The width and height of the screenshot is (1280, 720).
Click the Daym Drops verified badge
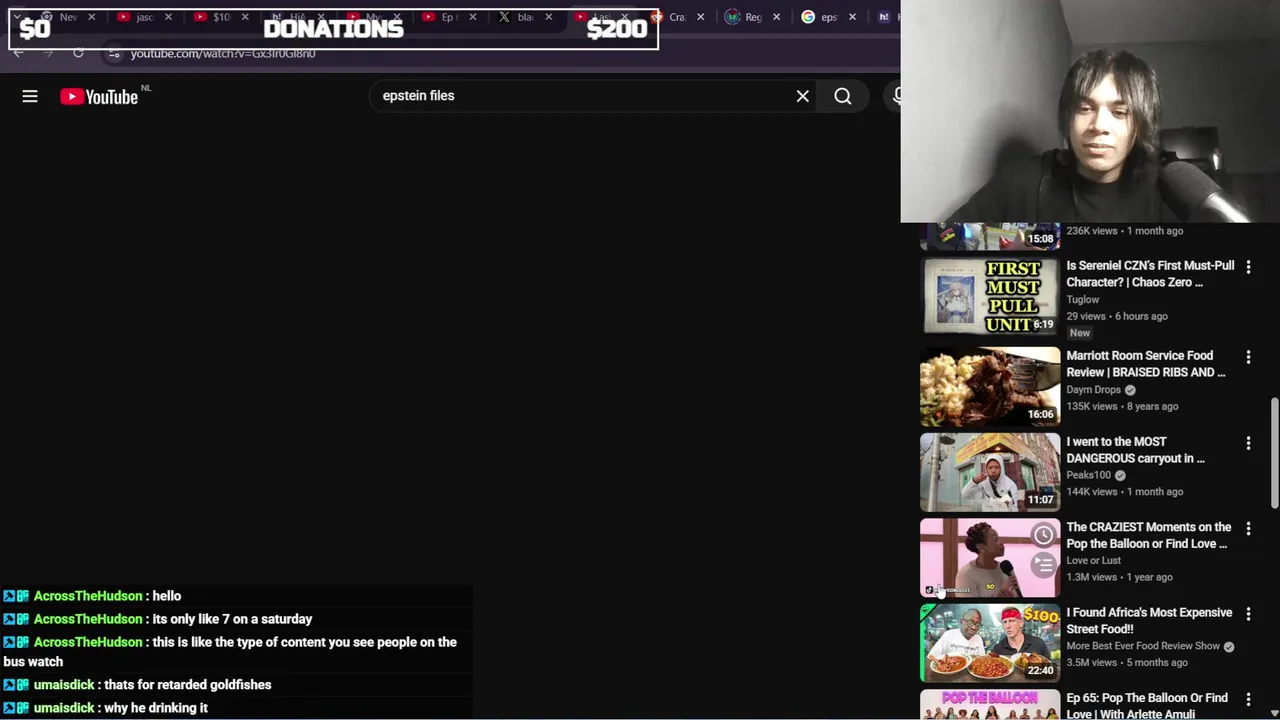tap(1130, 390)
